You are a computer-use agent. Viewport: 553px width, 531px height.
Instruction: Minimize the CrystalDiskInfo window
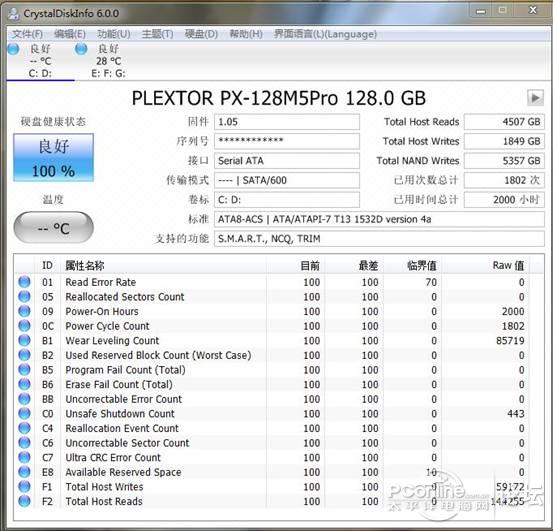[481, 12]
